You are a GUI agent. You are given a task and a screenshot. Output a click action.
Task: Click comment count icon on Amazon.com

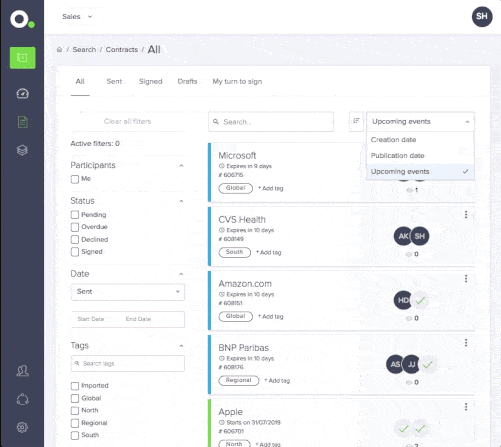pos(409,318)
